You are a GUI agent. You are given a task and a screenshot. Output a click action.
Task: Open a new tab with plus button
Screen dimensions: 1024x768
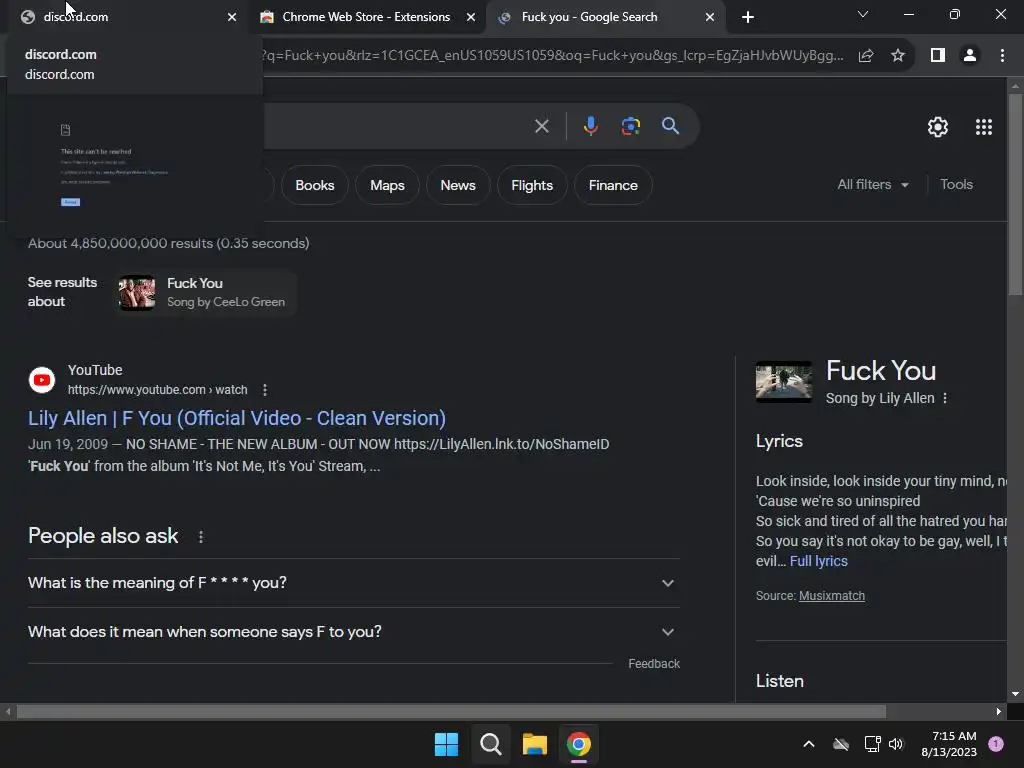point(748,17)
